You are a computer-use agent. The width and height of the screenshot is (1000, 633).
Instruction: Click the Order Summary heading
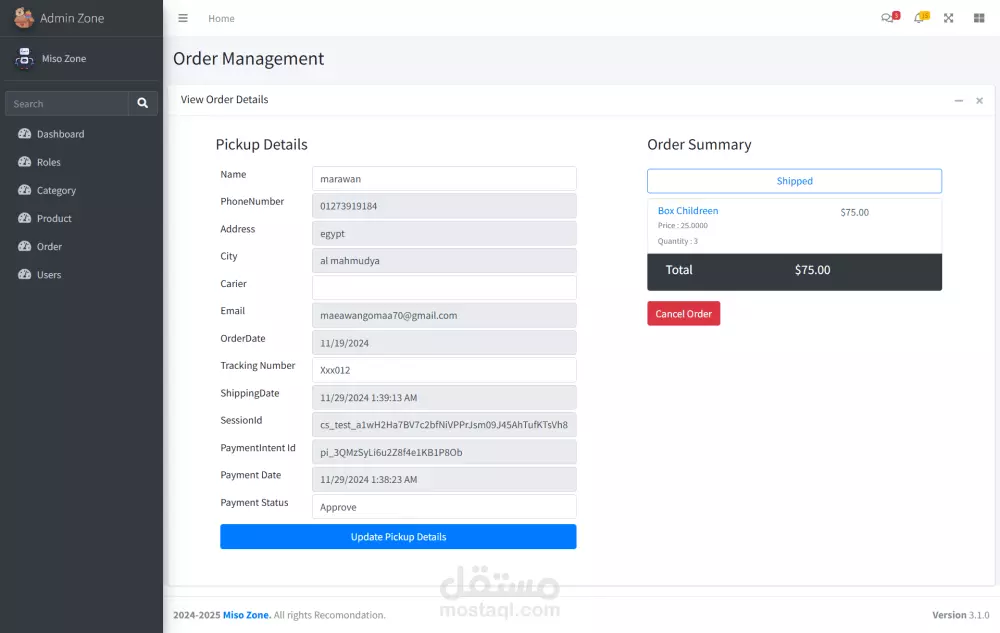coord(699,145)
